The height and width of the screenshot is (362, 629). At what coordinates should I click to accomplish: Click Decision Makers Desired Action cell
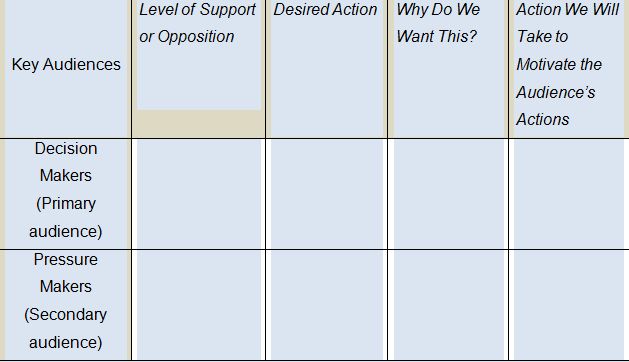click(x=327, y=194)
